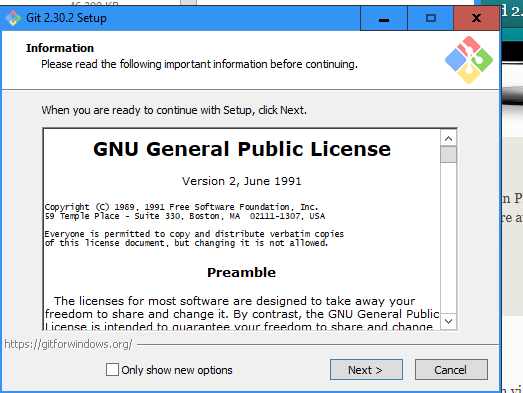
Task: Click the Preamble heading
Action: 241,273
